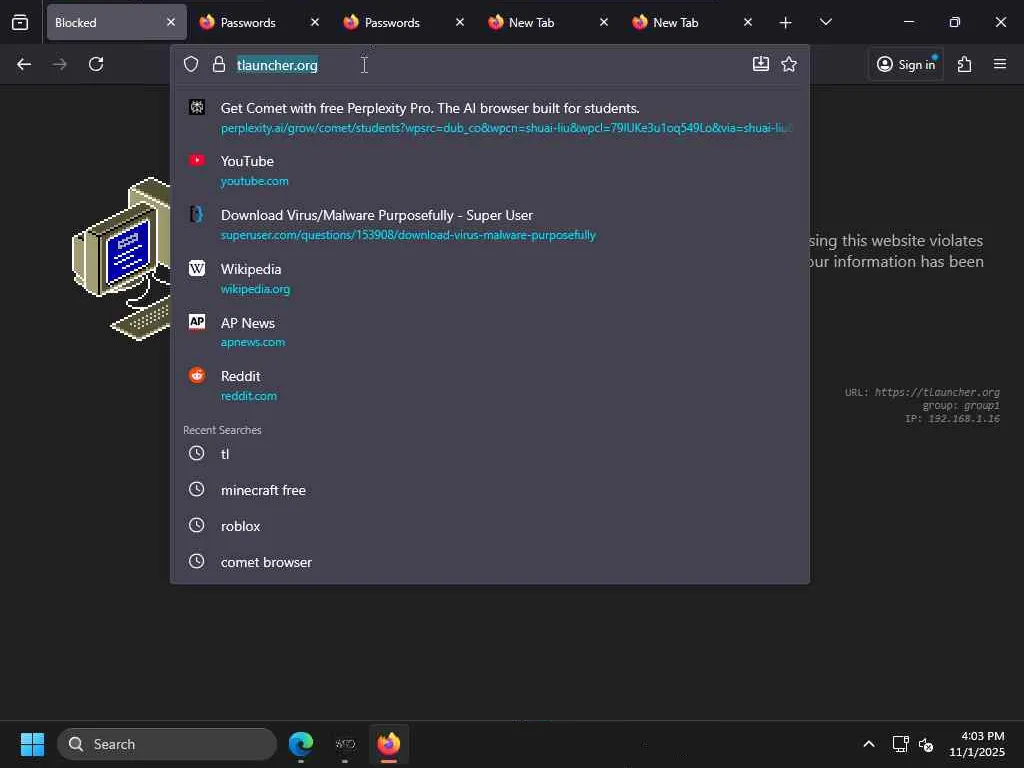
Task: Open the clock showing 4:03 PM
Action: [976, 744]
